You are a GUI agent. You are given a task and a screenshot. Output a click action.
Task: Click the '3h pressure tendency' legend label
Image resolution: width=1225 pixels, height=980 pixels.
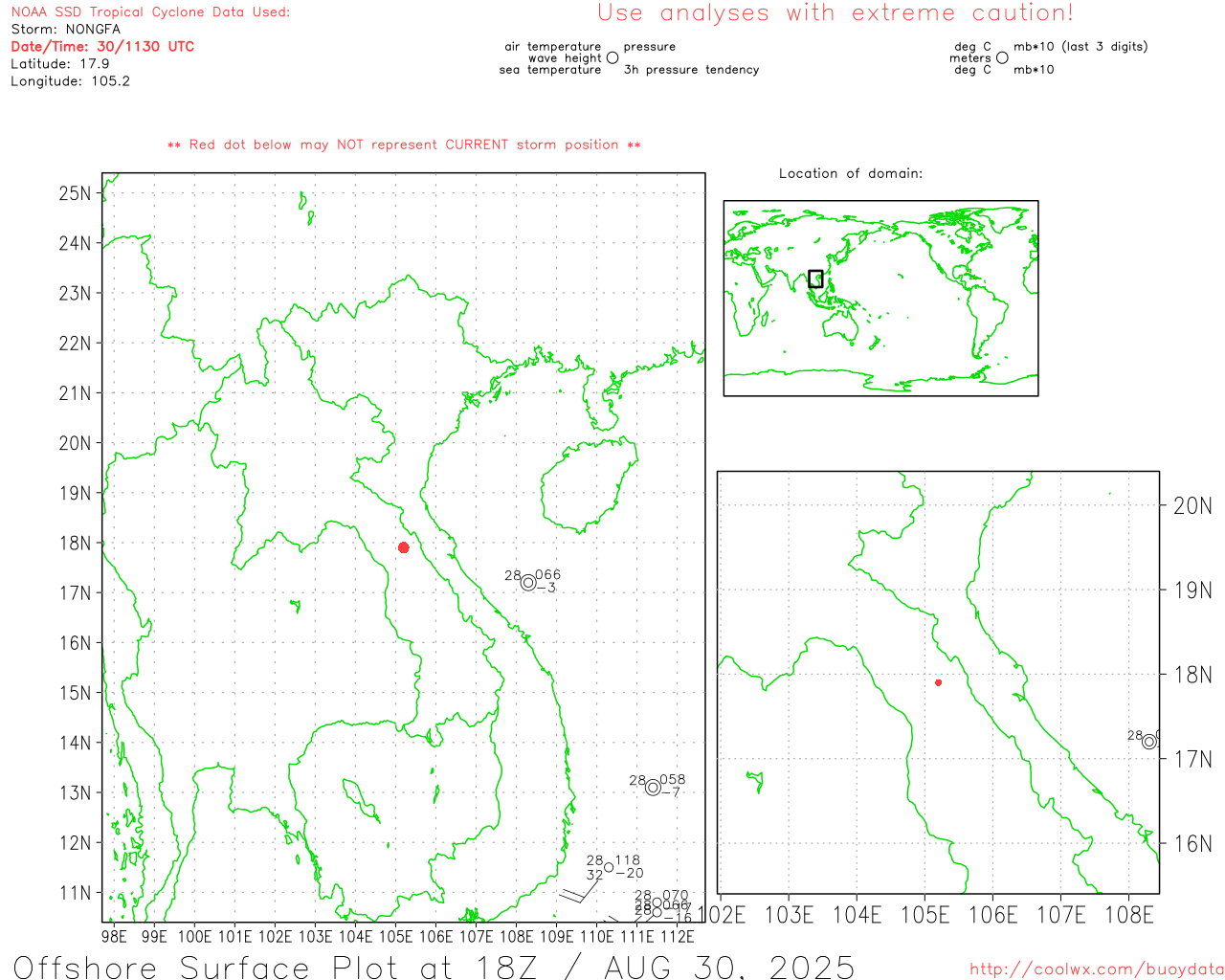691,69
